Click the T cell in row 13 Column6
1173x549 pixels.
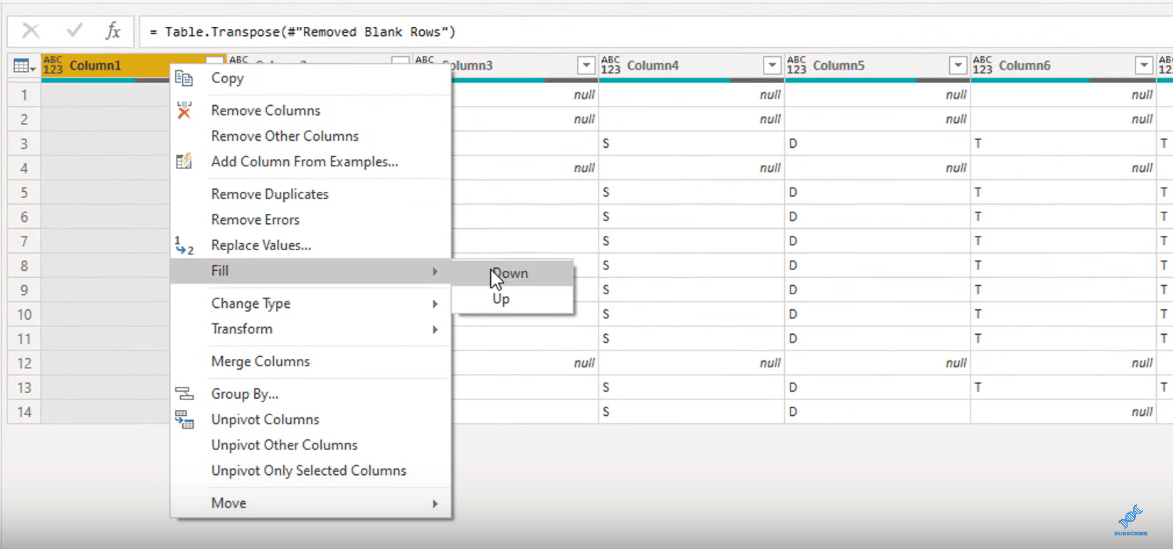1063,387
